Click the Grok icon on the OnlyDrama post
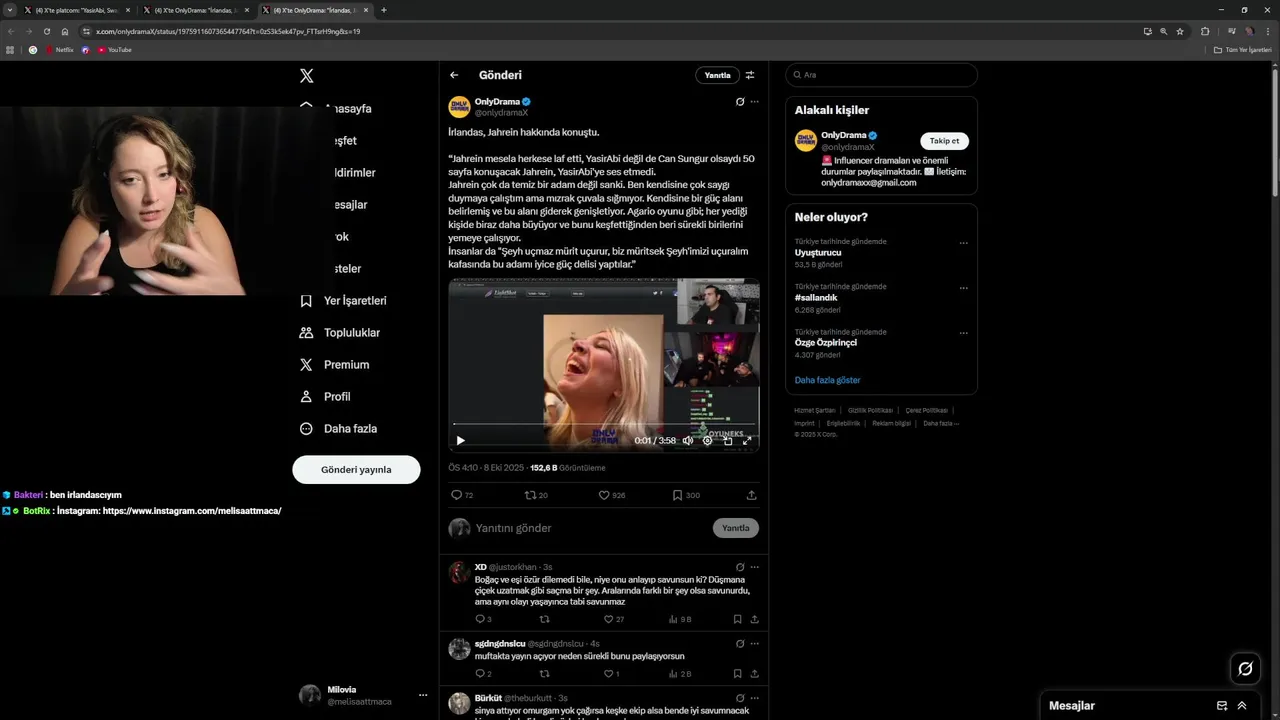Viewport: 1280px width, 720px height. click(740, 102)
